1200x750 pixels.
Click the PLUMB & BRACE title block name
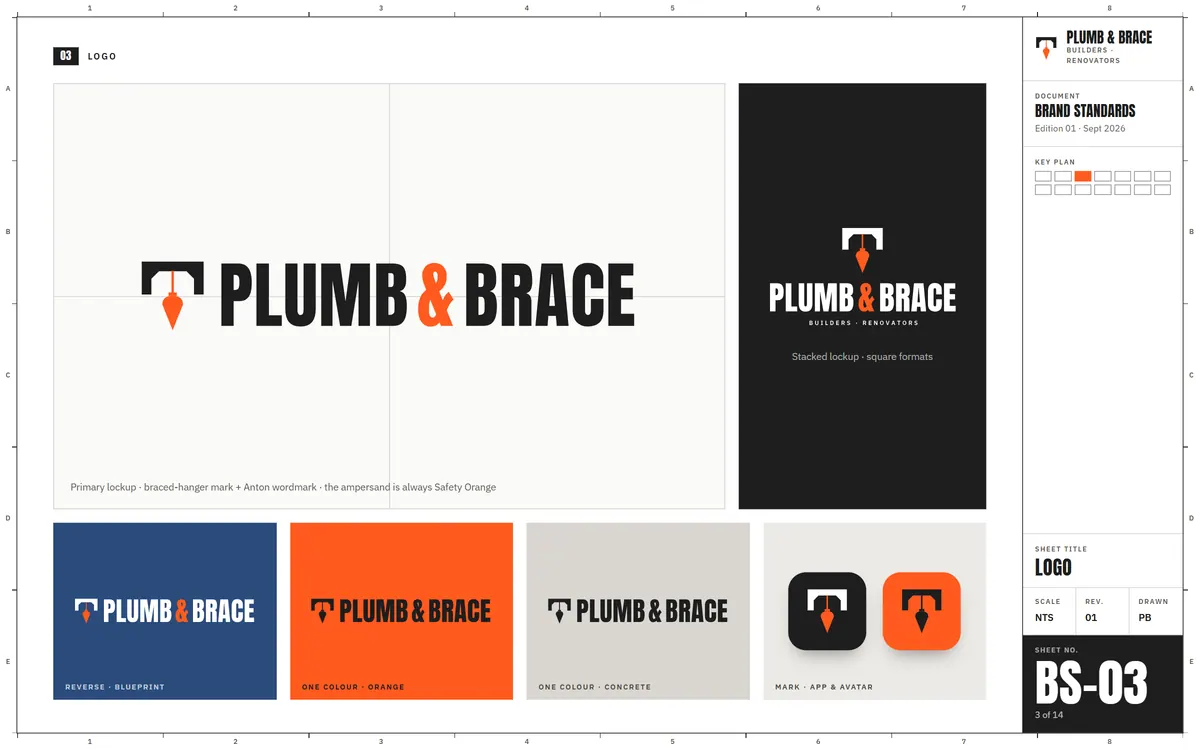[x=1109, y=37]
